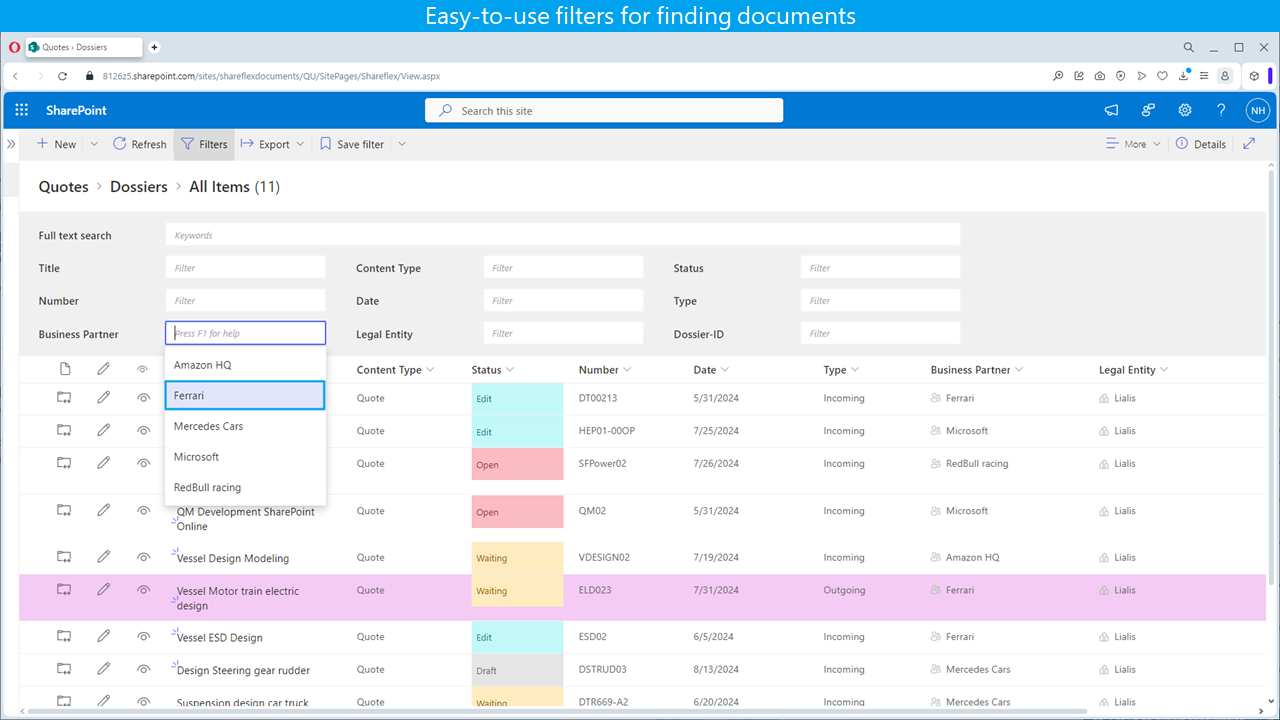
Task: Click the Export button
Action: point(264,144)
